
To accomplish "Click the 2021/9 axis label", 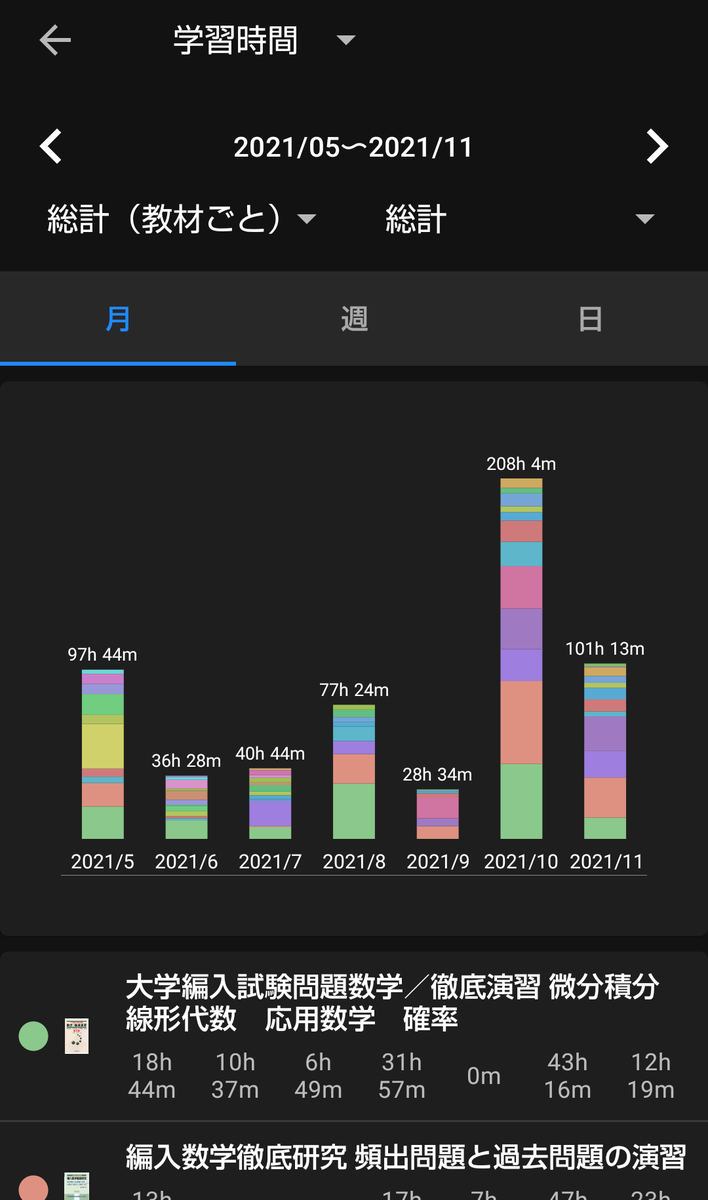I will click(438, 862).
